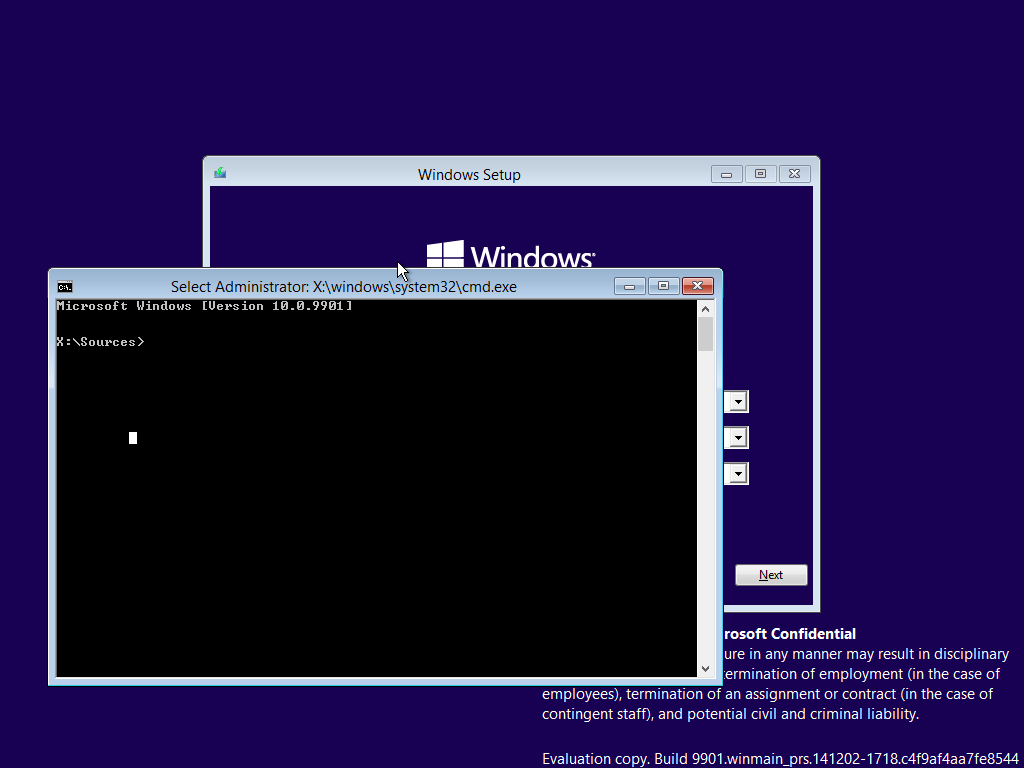Open the topmost dropdown on the Setup page
The width and height of the screenshot is (1024, 768).
click(736, 401)
